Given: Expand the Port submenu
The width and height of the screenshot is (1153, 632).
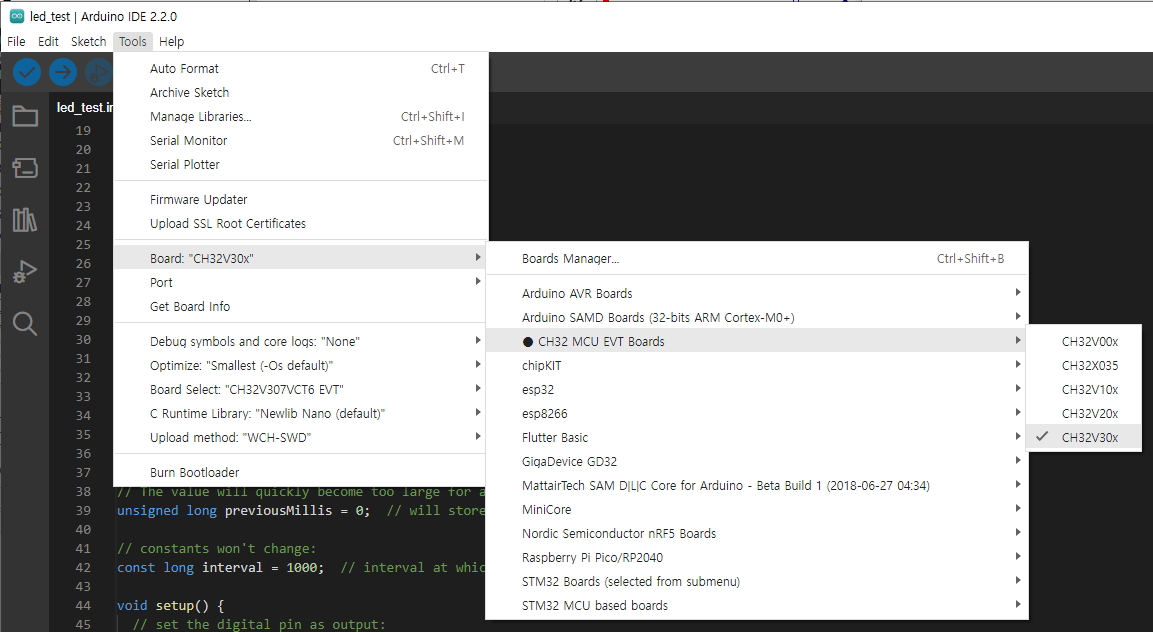Looking at the screenshot, I should (301, 283).
